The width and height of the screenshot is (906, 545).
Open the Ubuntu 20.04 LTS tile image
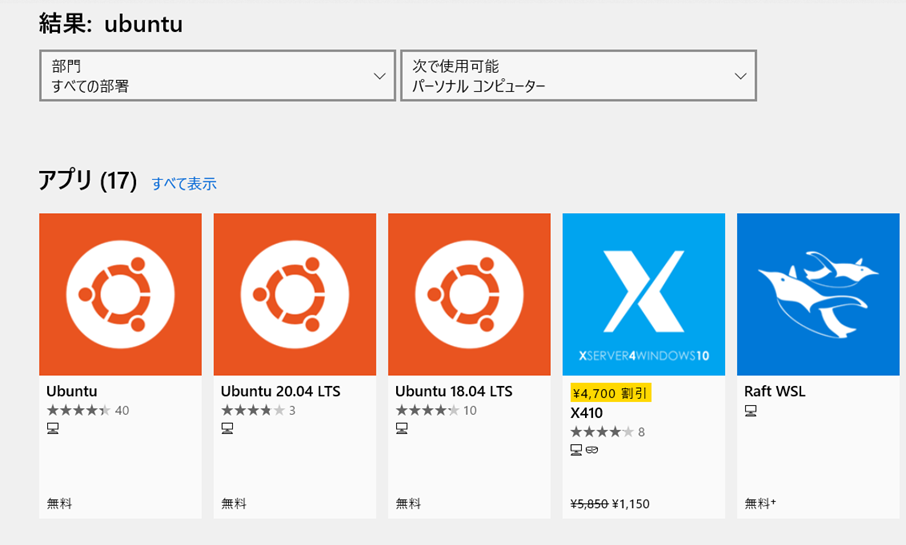click(x=295, y=294)
